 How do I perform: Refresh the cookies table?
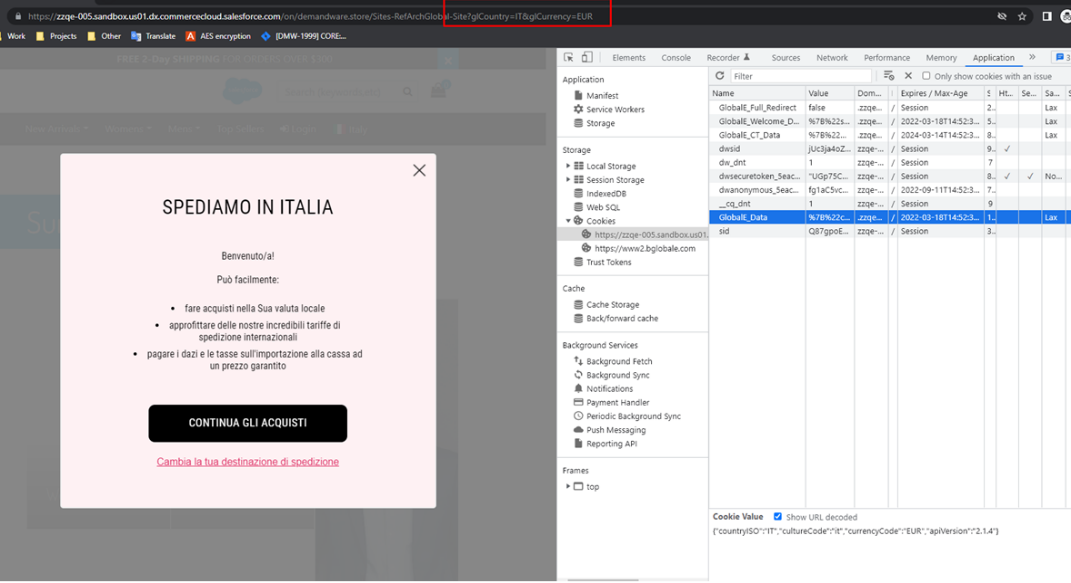(x=719, y=76)
